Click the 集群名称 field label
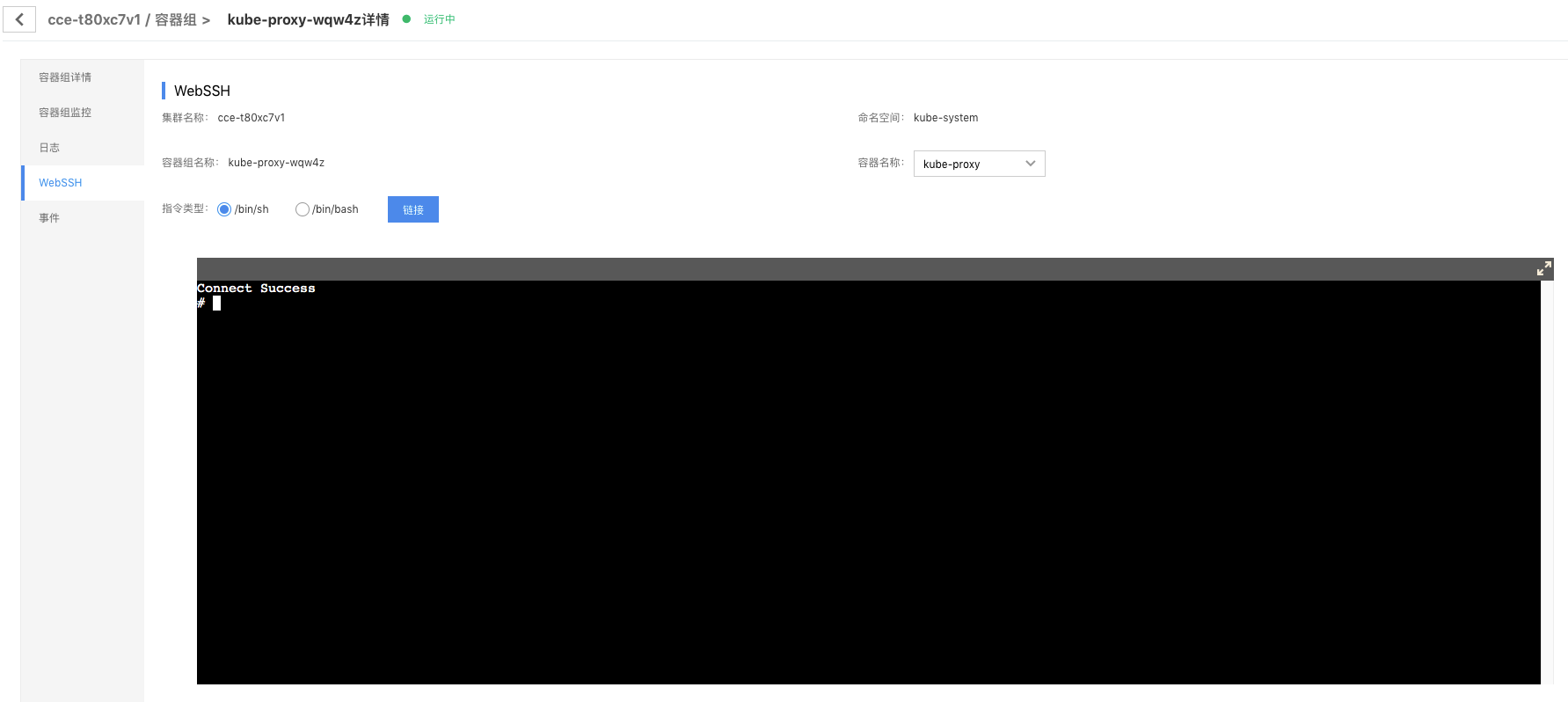Image resolution: width=1568 pixels, height=702 pixels. click(185, 118)
